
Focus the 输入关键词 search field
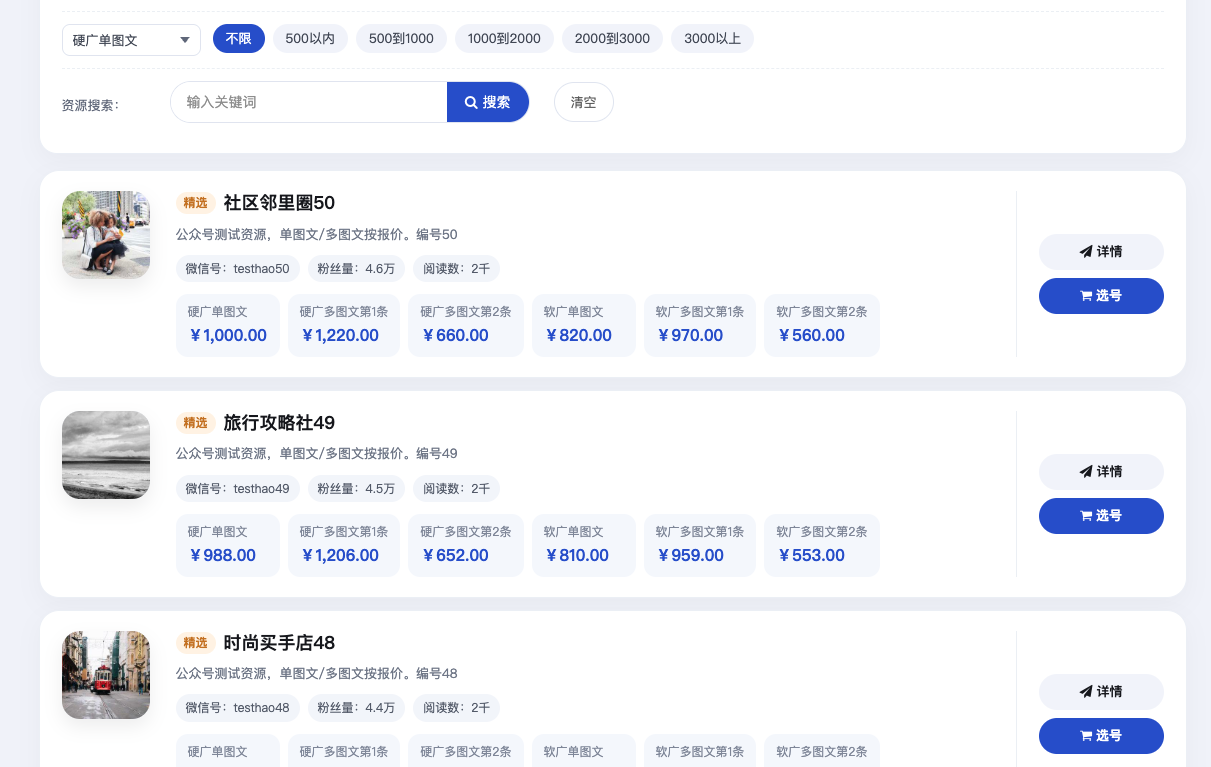click(x=309, y=102)
